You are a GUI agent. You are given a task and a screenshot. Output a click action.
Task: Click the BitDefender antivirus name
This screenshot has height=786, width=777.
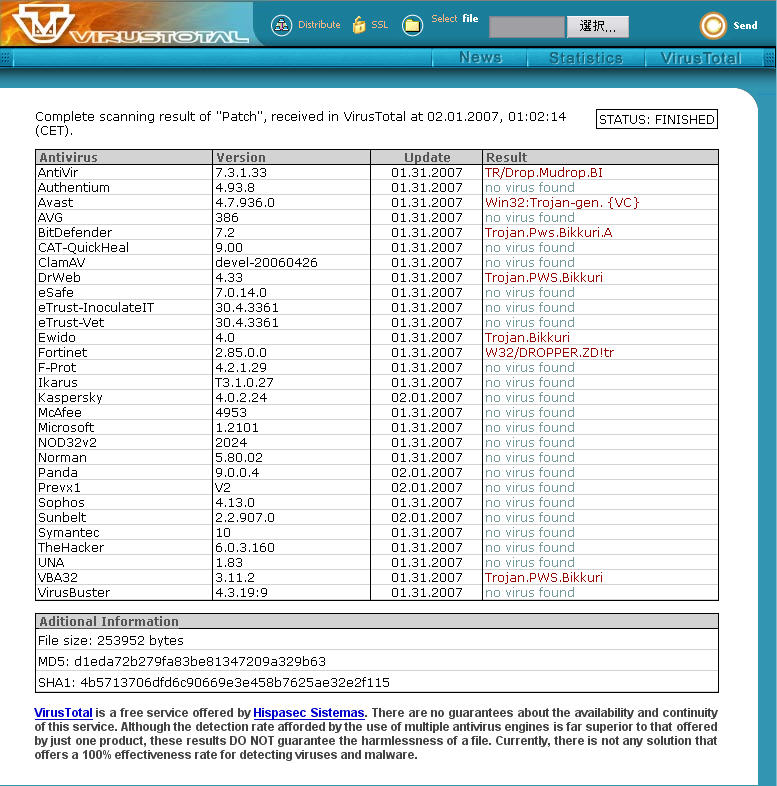(75, 233)
